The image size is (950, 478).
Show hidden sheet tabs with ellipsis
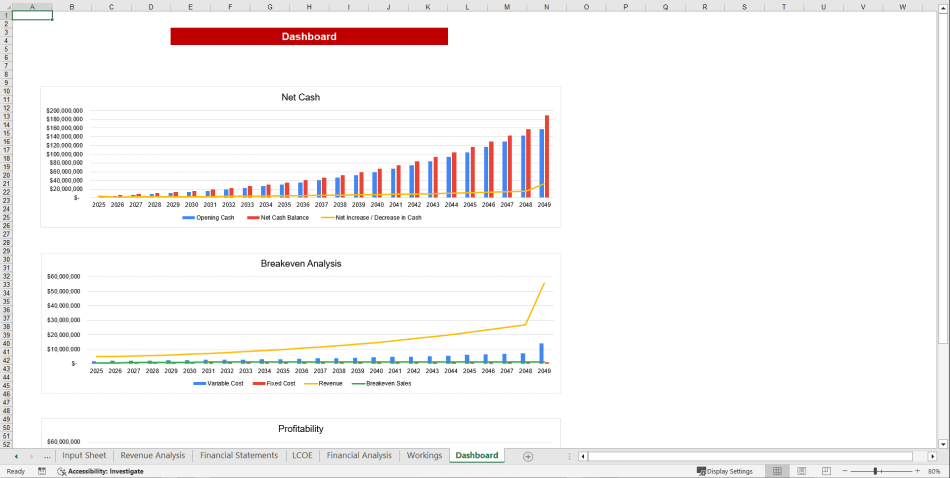(x=47, y=456)
